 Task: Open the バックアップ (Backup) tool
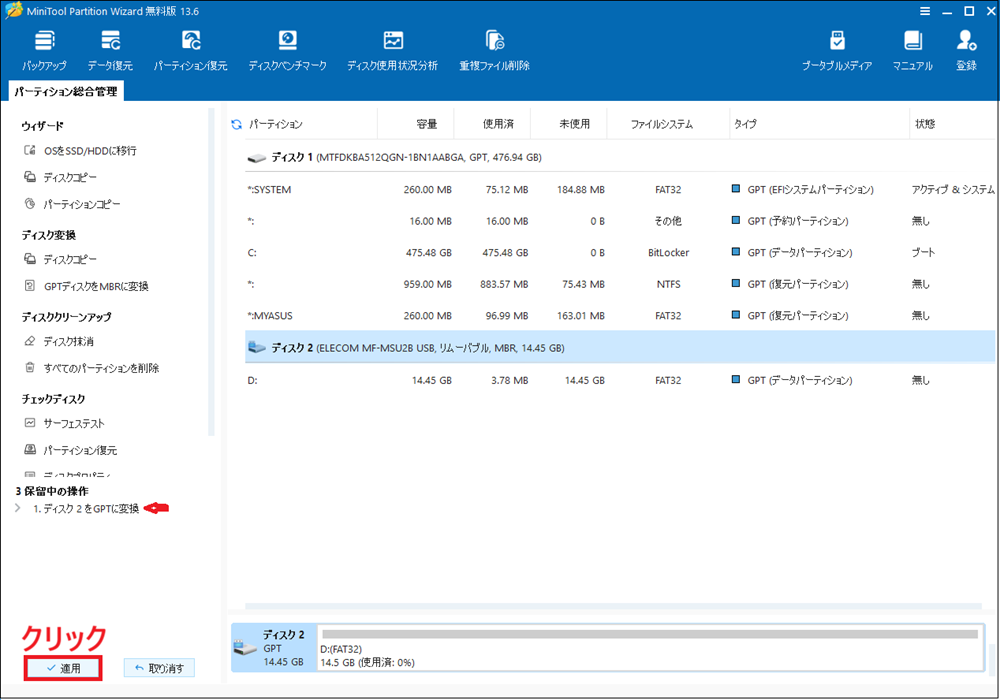click(44, 50)
